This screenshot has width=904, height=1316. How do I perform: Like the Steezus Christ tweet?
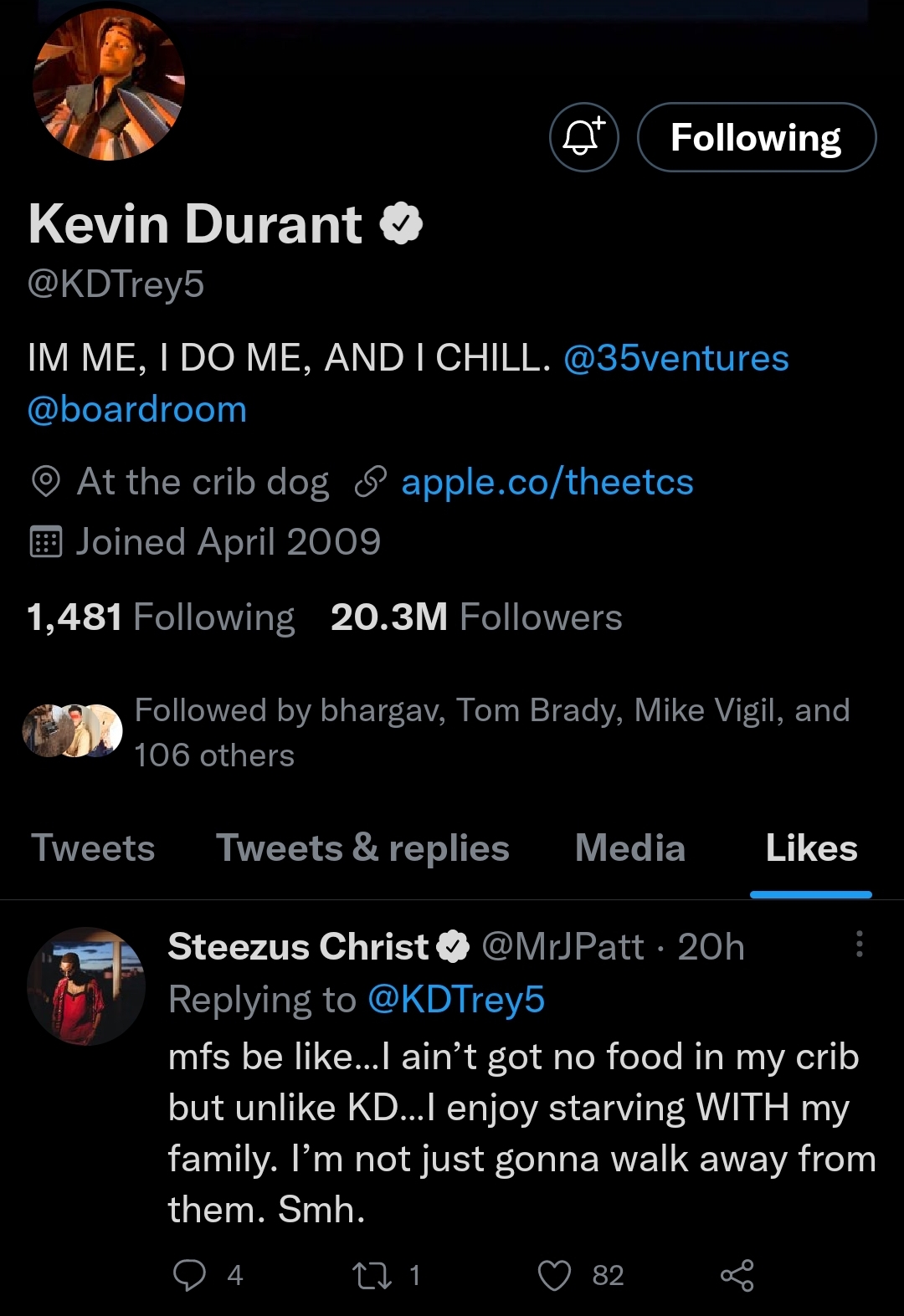tap(554, 1275)
